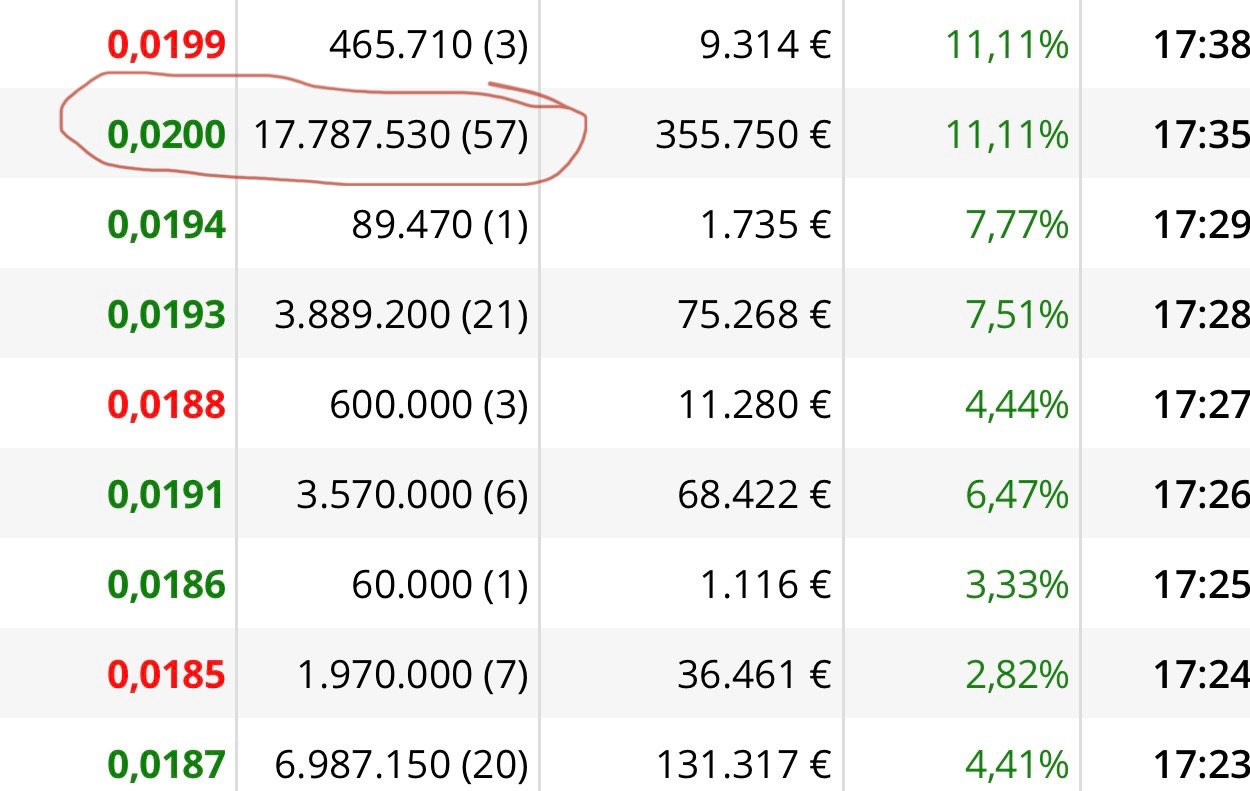The width and height of the screenshot is (1250, 791).
Task: Select volume 3.889.200 (21)
Action: [x=401, y=315]
